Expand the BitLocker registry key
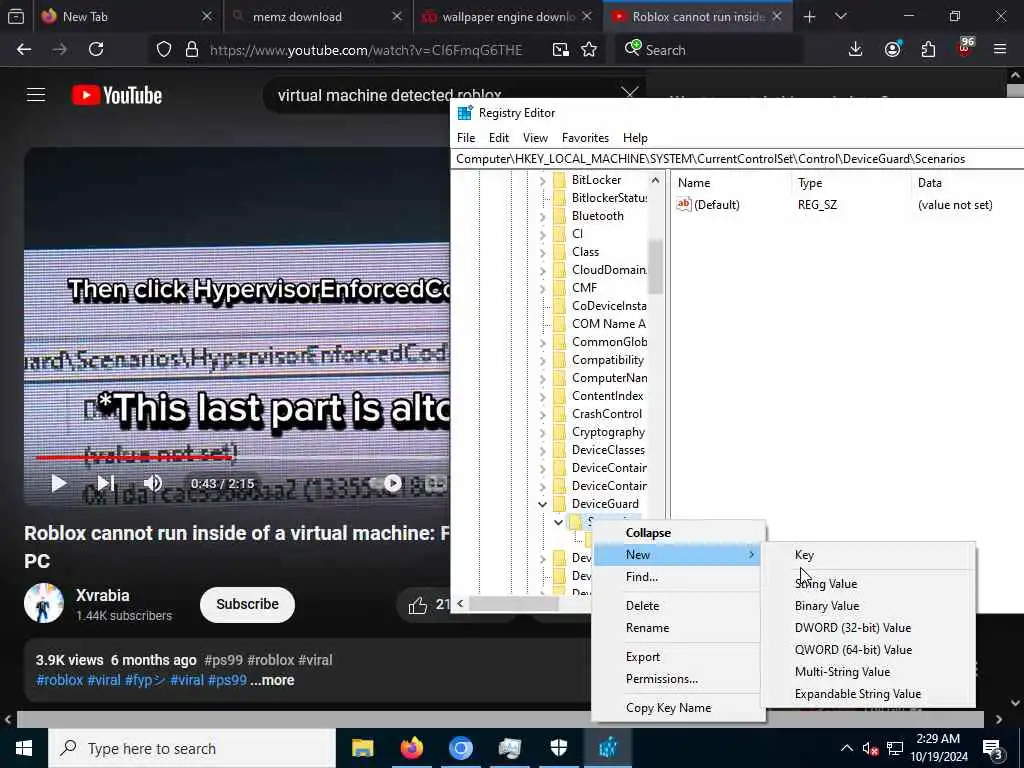Viewport: 1024px width, 768px height. 543,180
